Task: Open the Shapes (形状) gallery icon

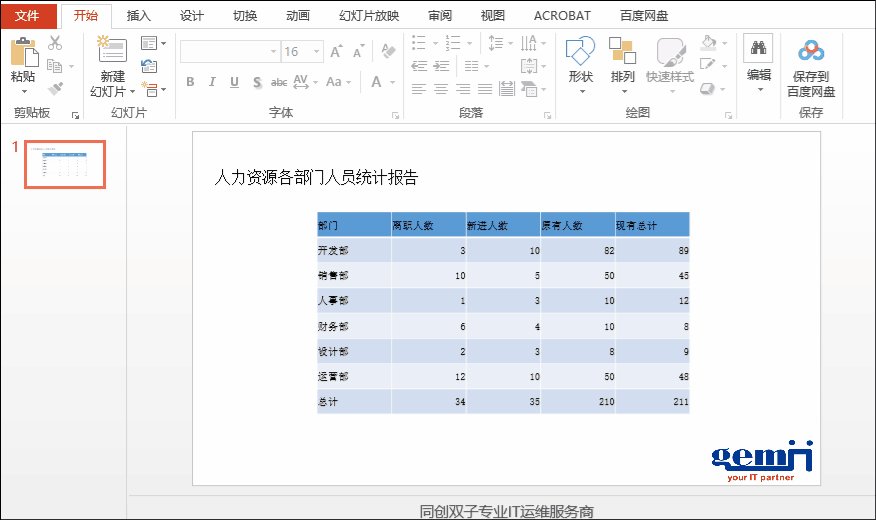Action: pyautogui.click(x=580, y=51)
